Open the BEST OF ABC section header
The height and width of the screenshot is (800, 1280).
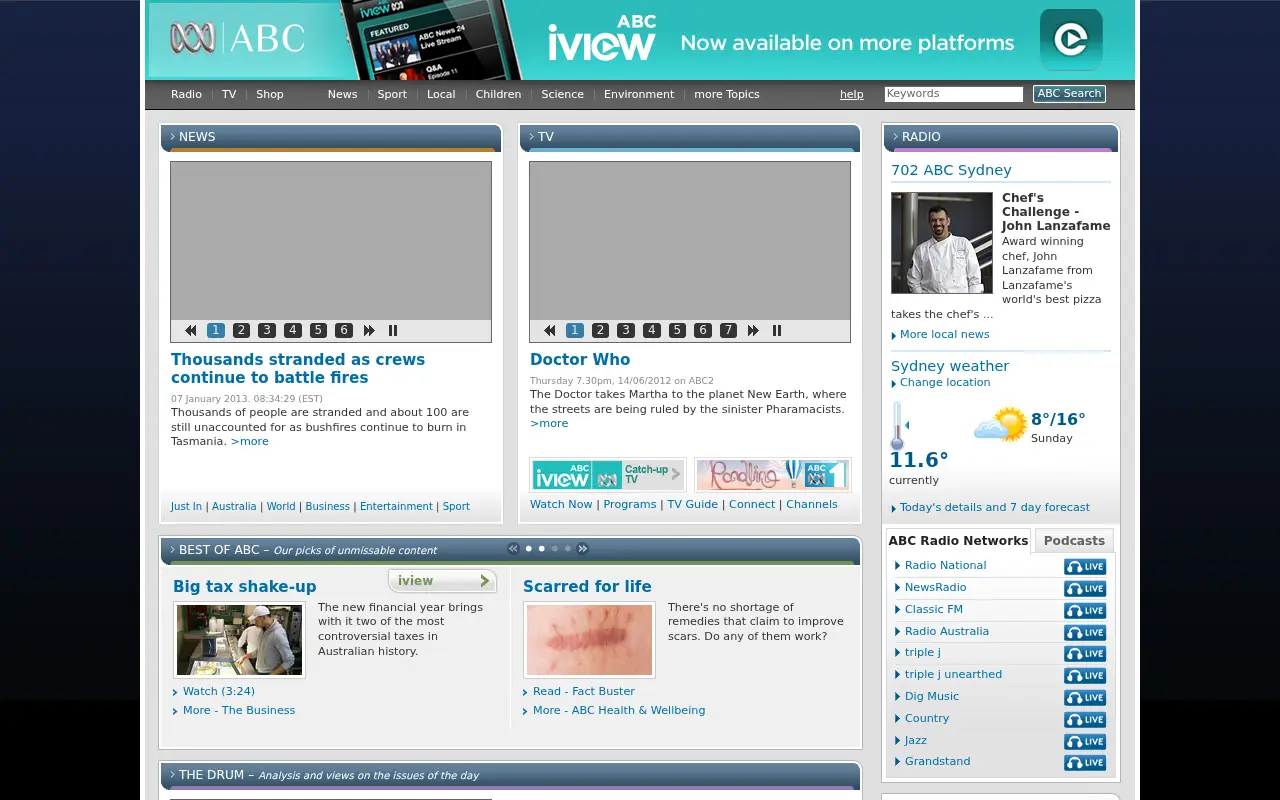pyautogui.click(x=510, y=550)
